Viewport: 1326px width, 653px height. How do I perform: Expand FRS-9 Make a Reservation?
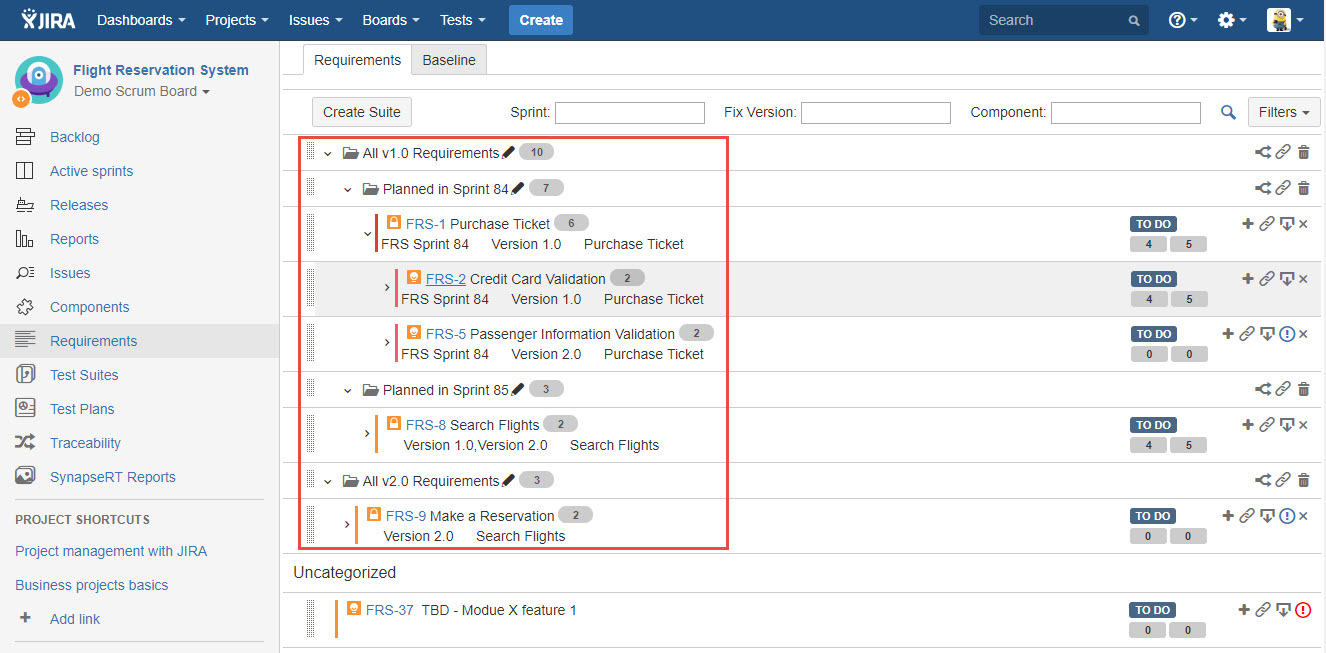click(x=347, y=525)
